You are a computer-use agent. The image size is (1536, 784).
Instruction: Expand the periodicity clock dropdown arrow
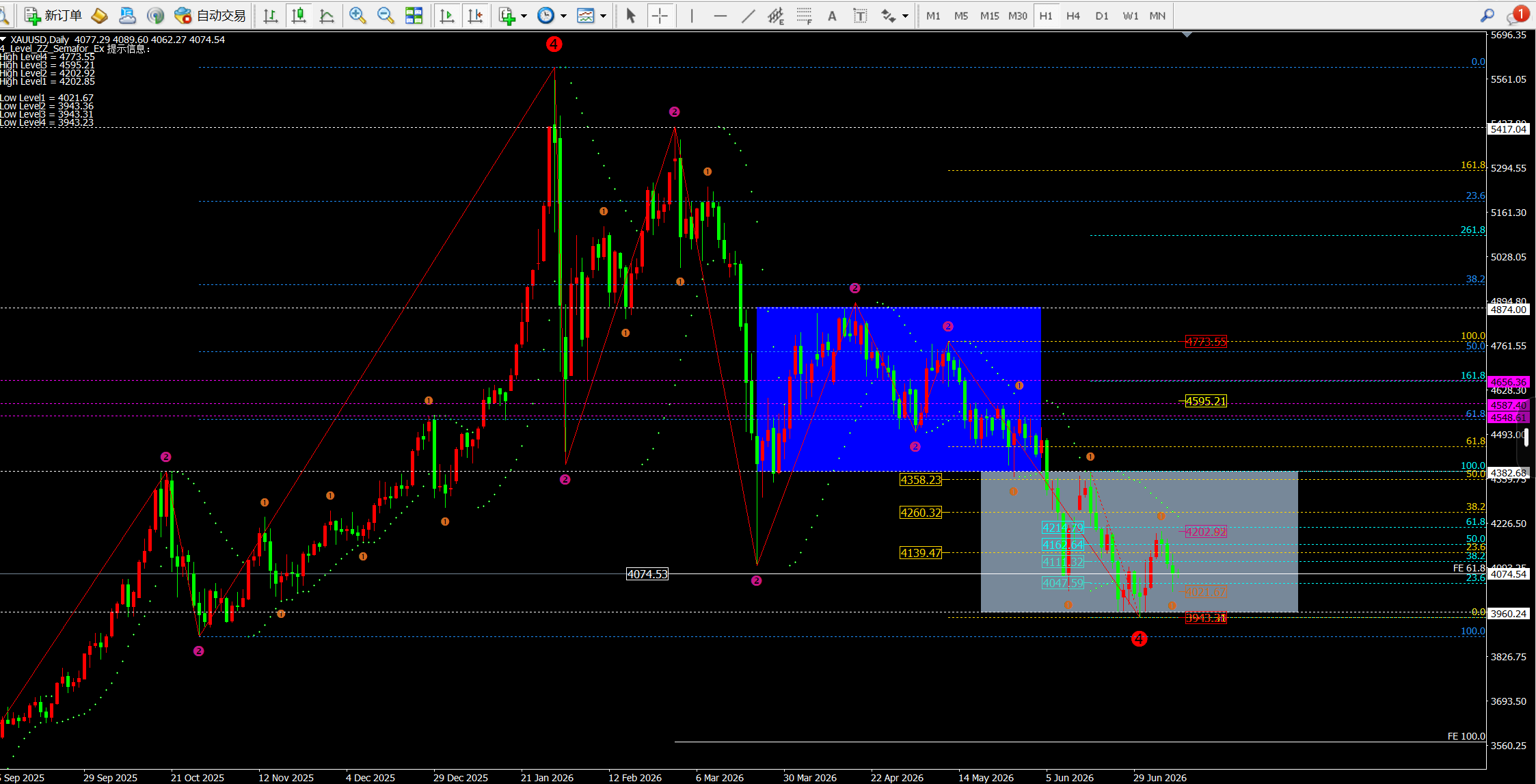pyautogui.click(x=564, y=16)
